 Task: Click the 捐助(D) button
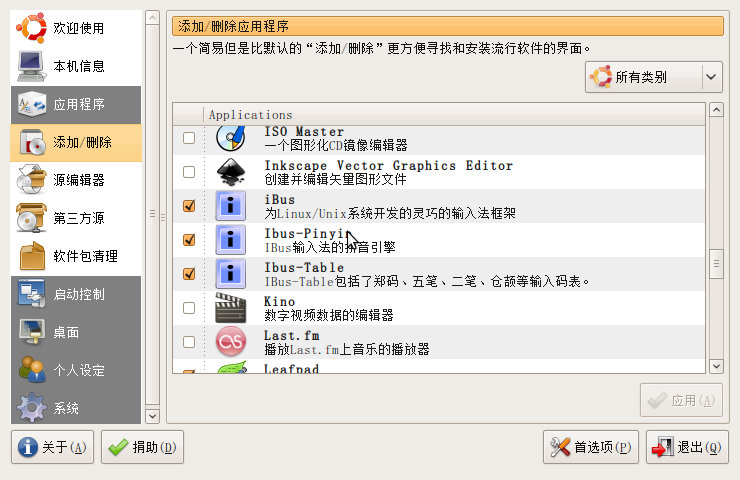tap(142, 447)
